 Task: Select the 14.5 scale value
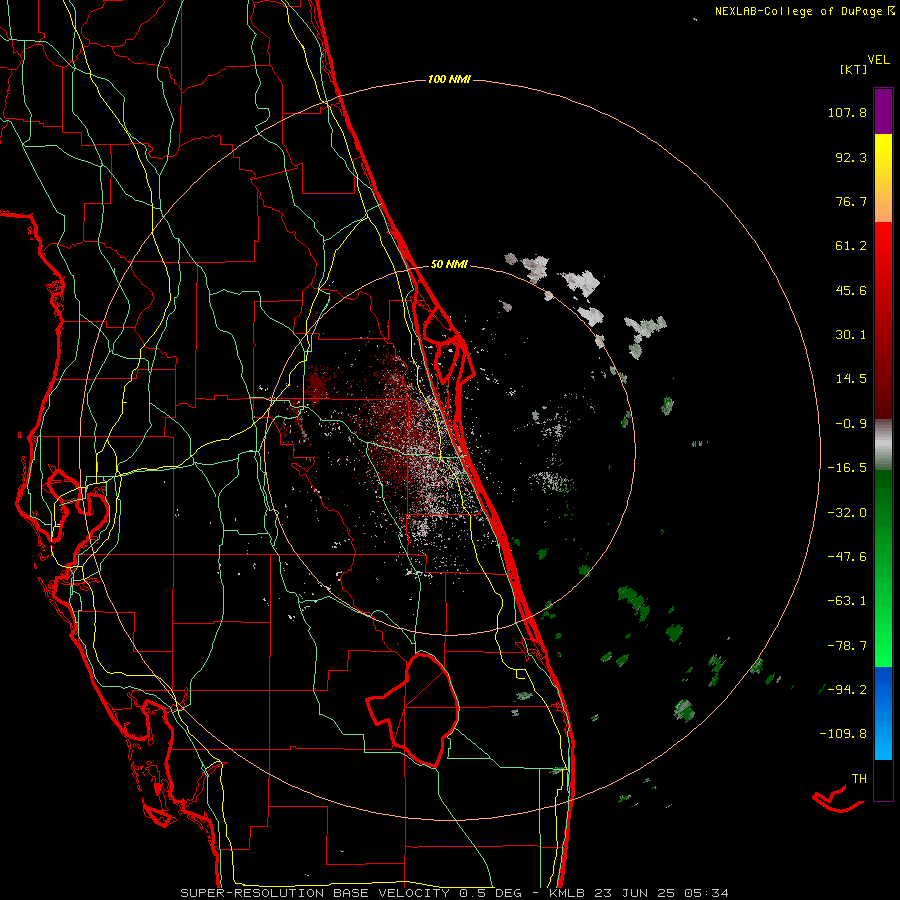[x=851, y=379]
